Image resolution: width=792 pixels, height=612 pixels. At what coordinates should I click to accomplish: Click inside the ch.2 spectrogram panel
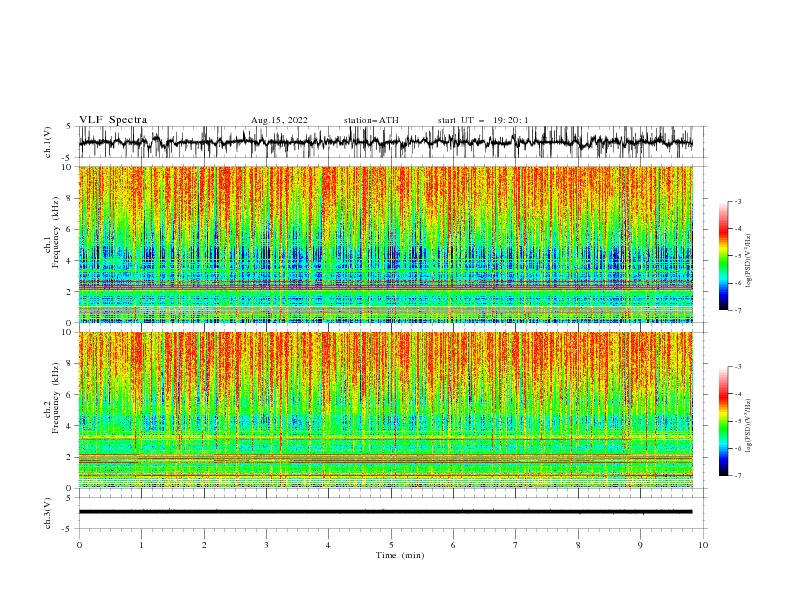(x=386, y=410)
